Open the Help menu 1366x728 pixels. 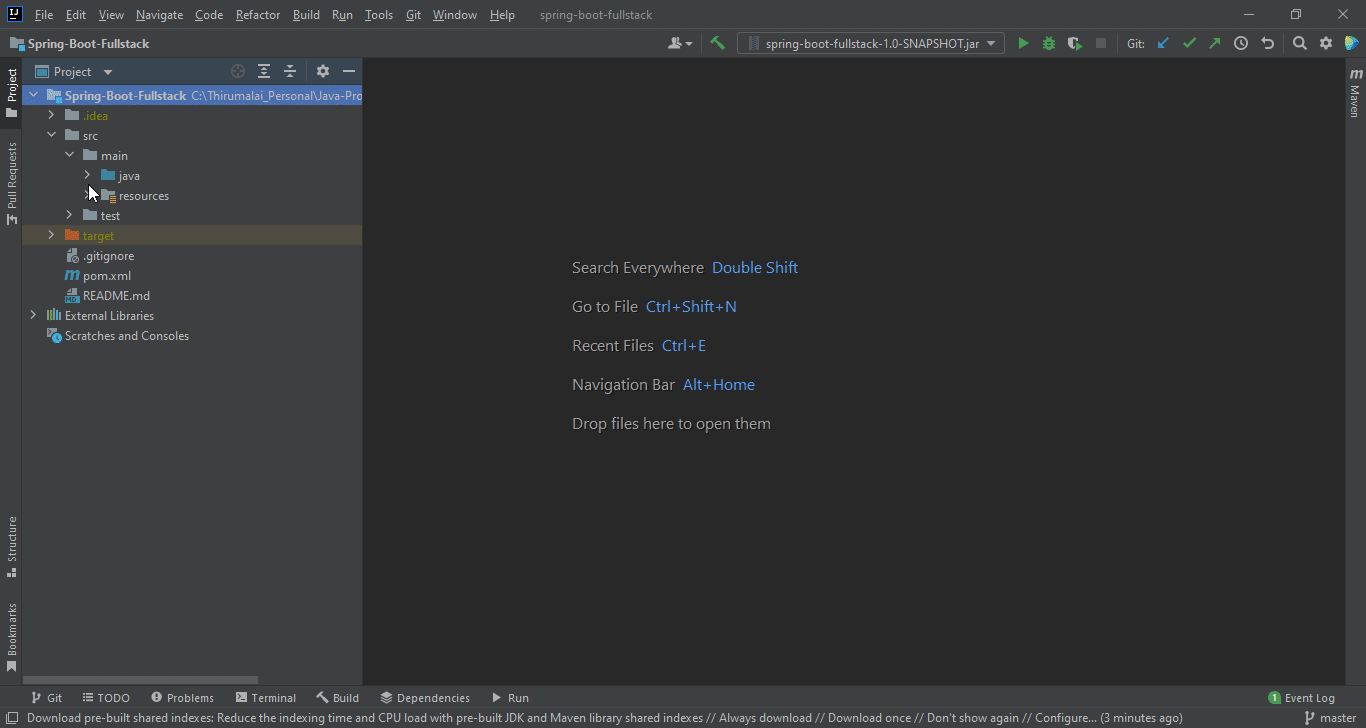[503, 15]
